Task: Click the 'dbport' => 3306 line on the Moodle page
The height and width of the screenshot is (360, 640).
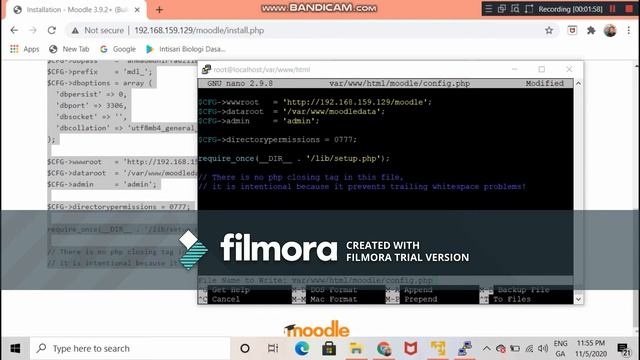Action: point(91,105)
